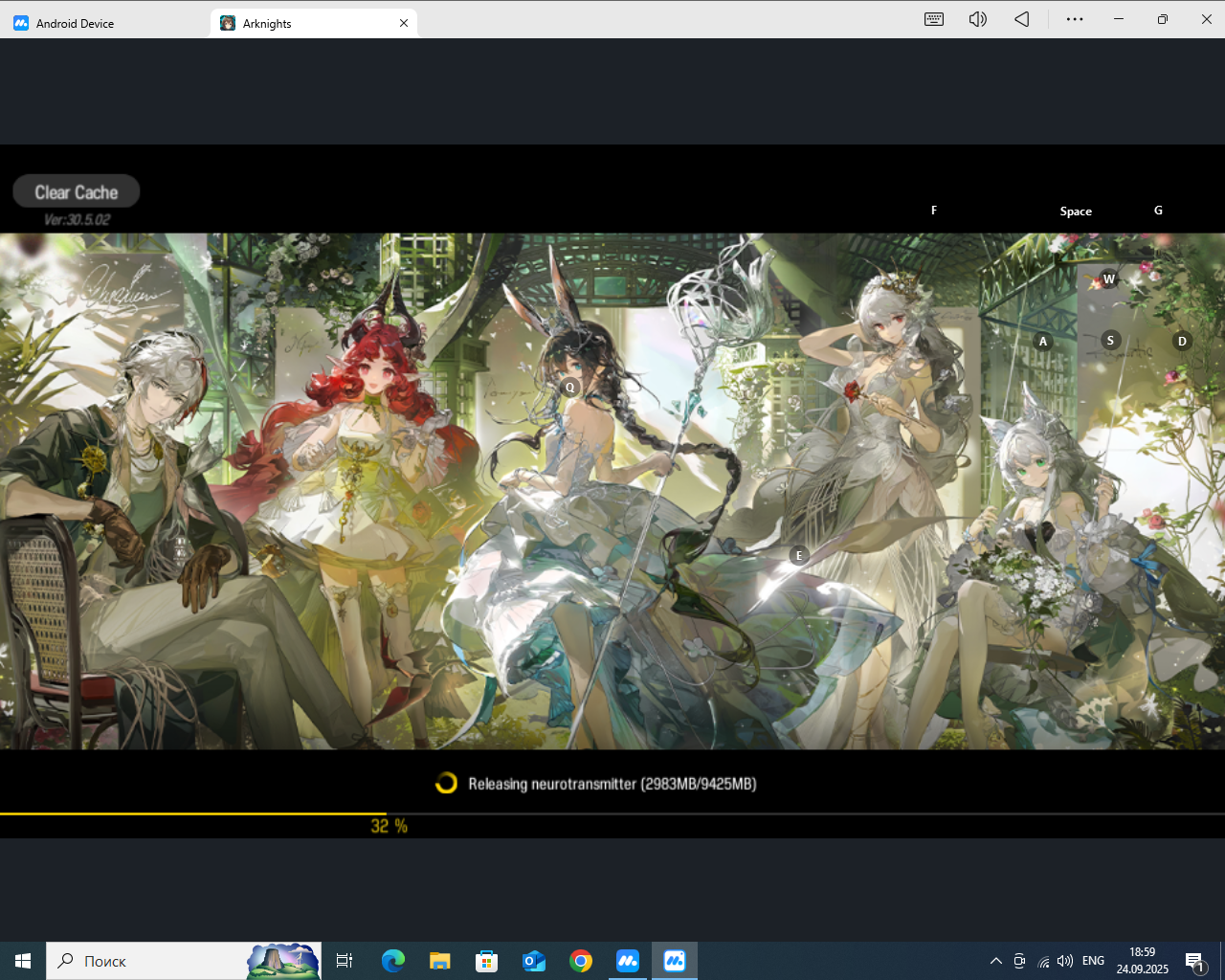This screenshot has height=980, width=1225.
Task: Click the yellow download progress bar
Action: [193, 813]
